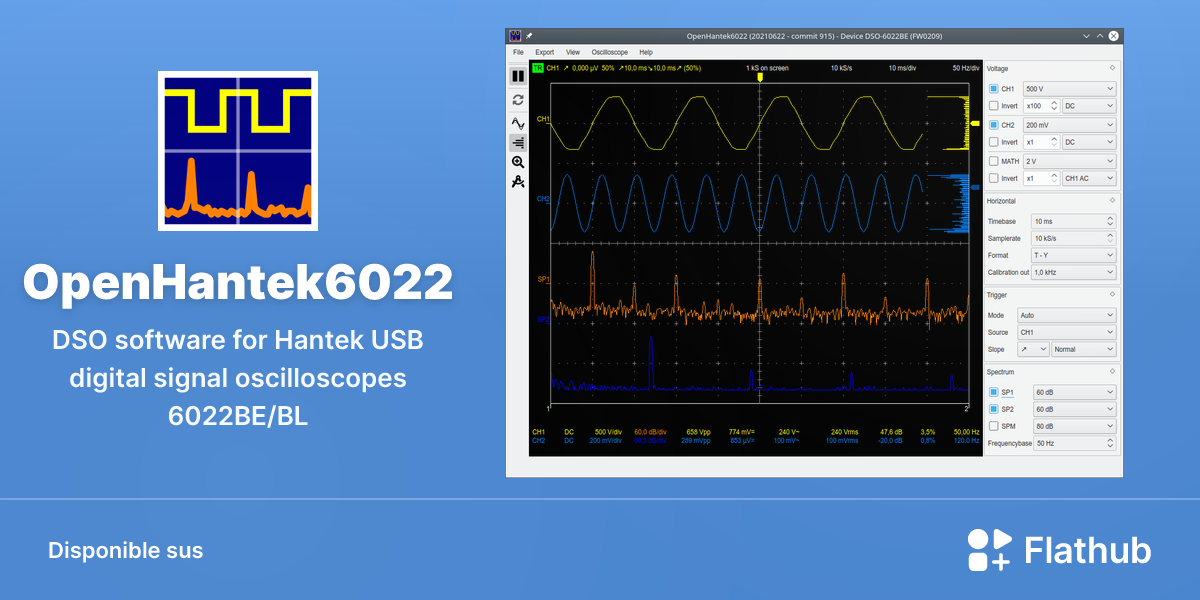This screenshot has height=600, width=1200.
Task: Click cursor marker 1 below the graph
Action: pos(550,409)
